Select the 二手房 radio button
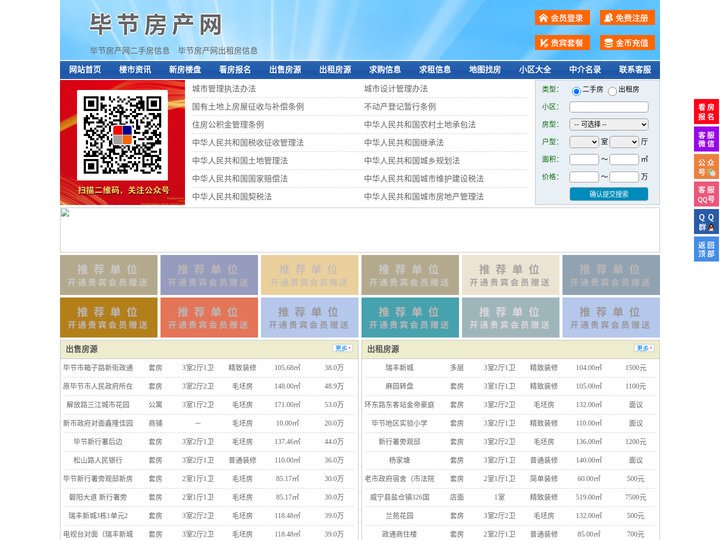The image size is (720, 540). click(576, 91)
